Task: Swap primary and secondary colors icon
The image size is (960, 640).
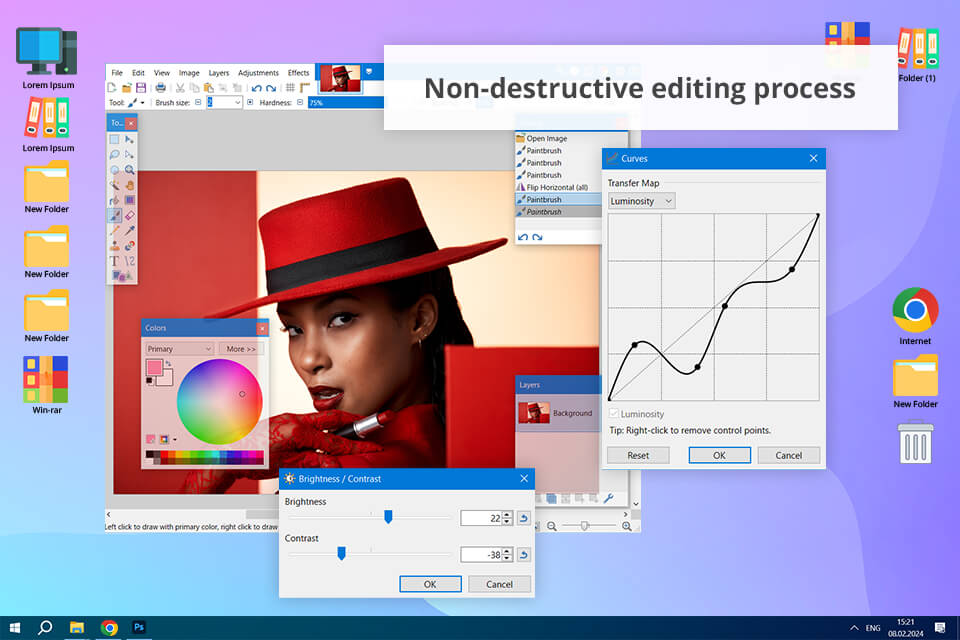Action: [x=168, y=364]
